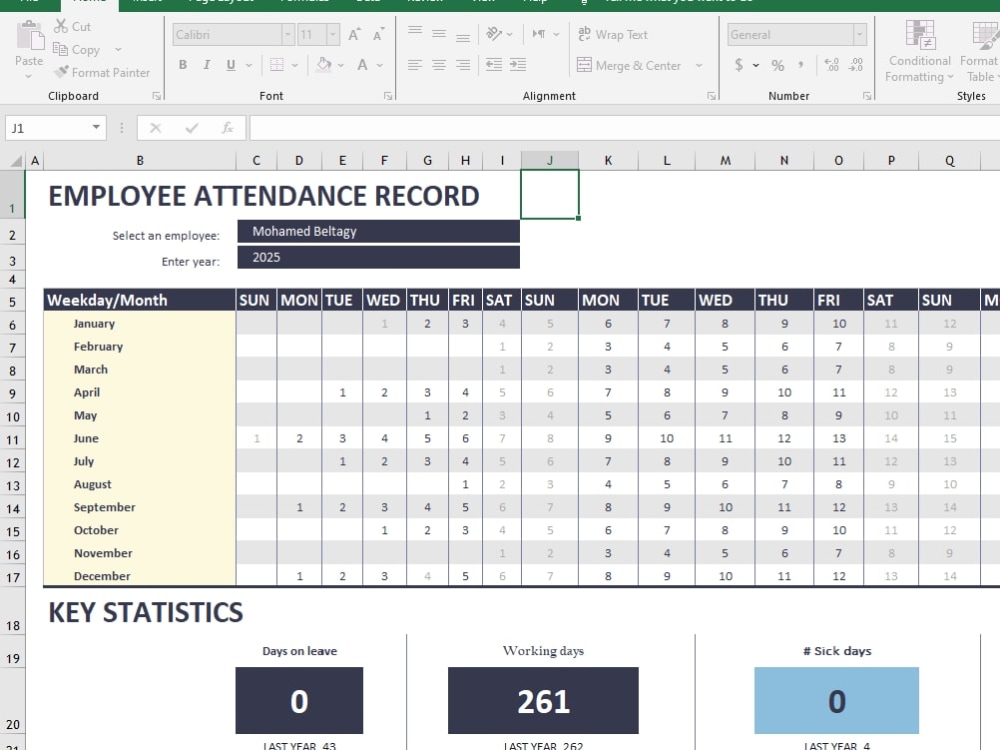The width and height of the screenshot is (1000, 750).
Task: Open Number format dialog launcher
Action: (867, 96)
